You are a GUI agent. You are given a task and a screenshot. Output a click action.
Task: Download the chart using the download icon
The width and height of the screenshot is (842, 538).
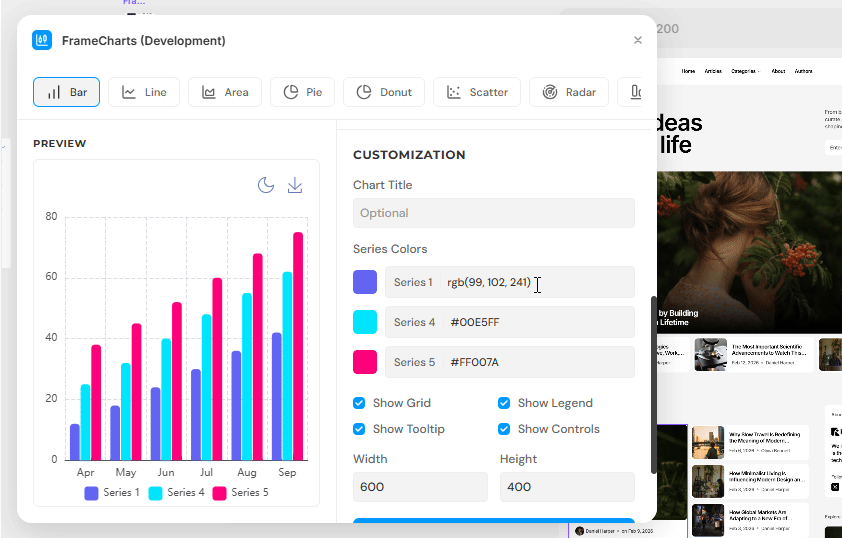pos(295,185)
